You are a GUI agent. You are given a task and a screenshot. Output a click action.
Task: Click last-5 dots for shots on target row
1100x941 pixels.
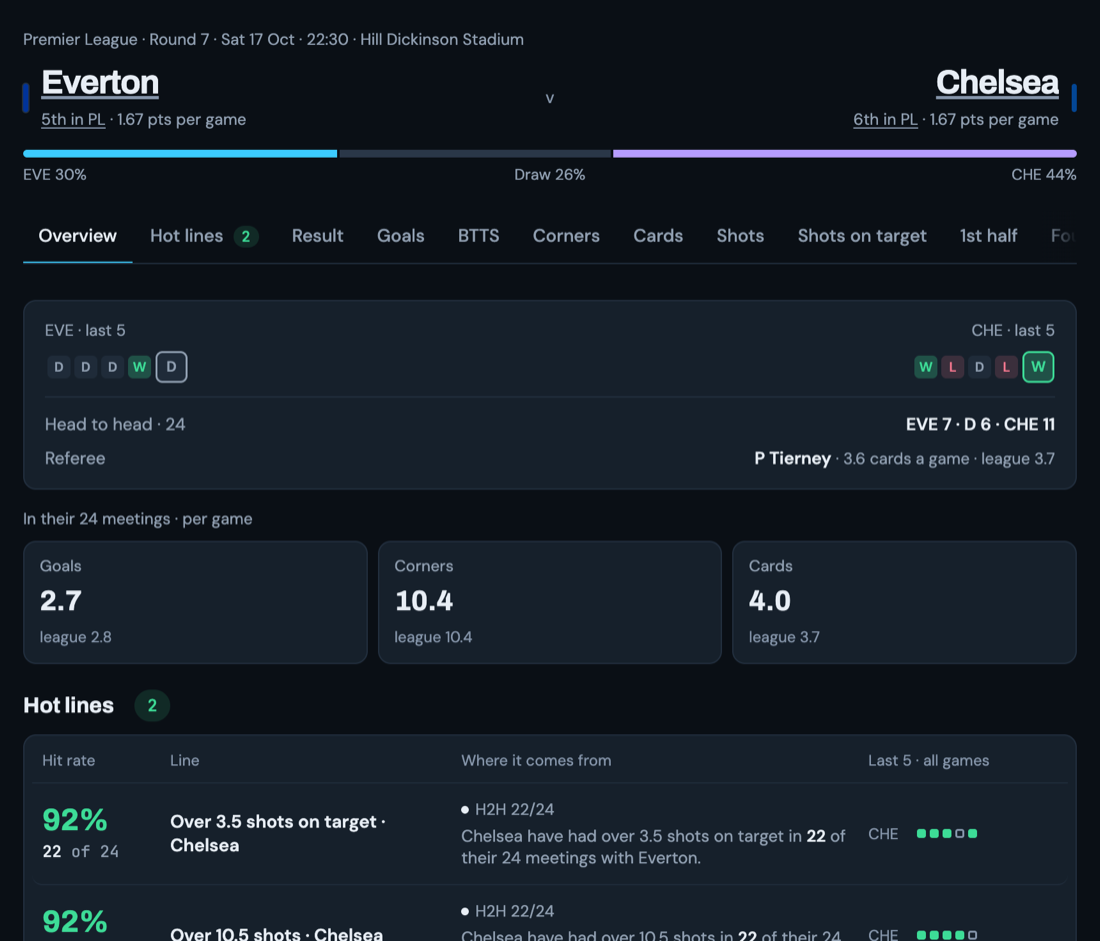tap(947, 834)
